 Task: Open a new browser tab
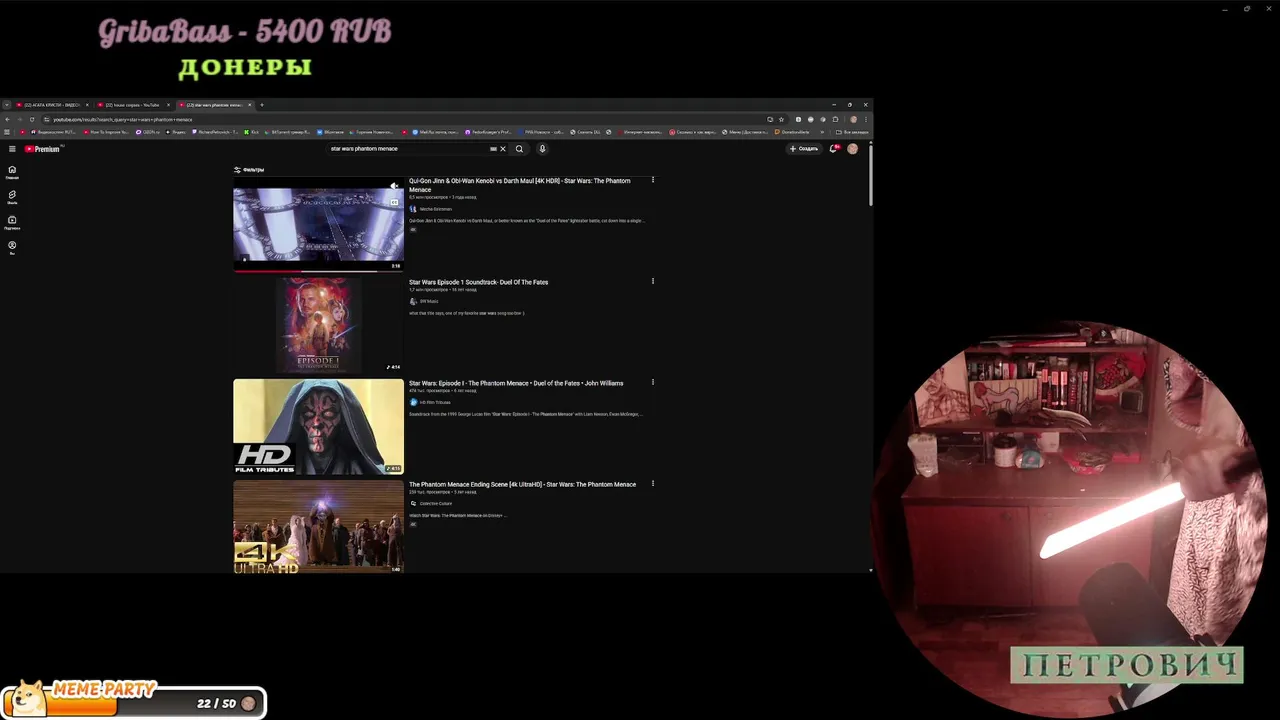pos(262,105)
